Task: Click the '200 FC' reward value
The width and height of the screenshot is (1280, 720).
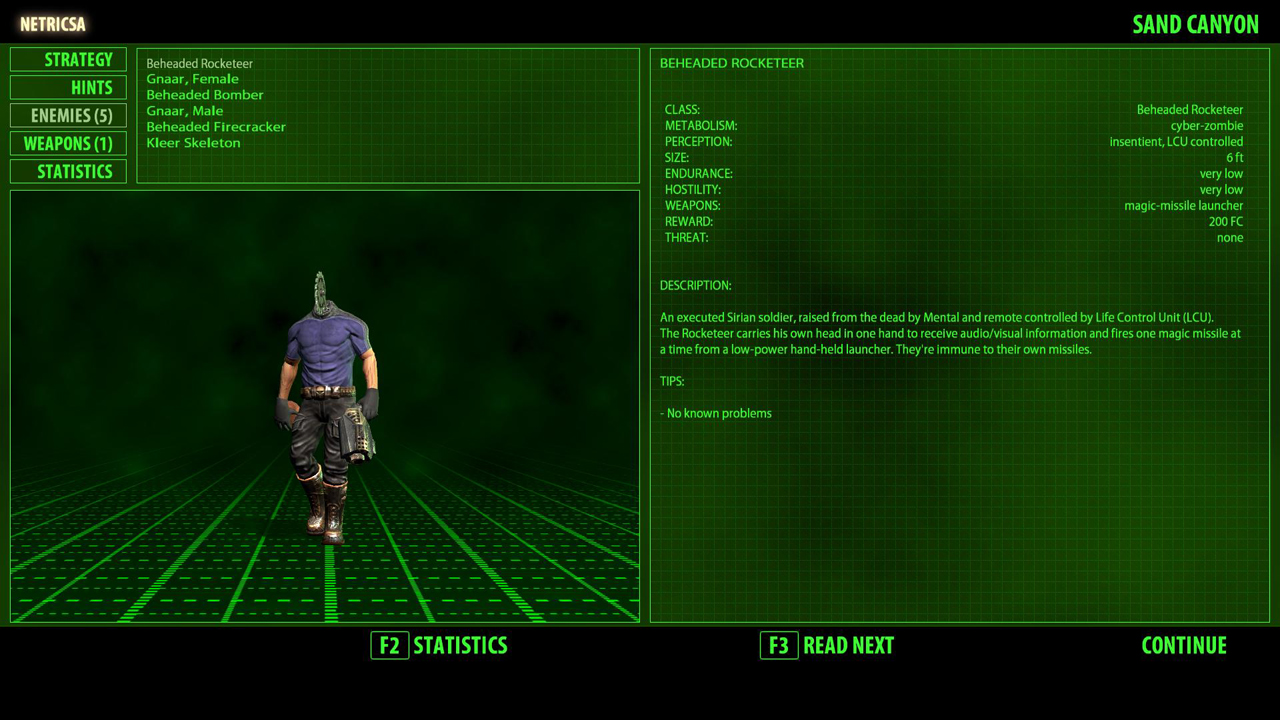Action: (1226, 222)
